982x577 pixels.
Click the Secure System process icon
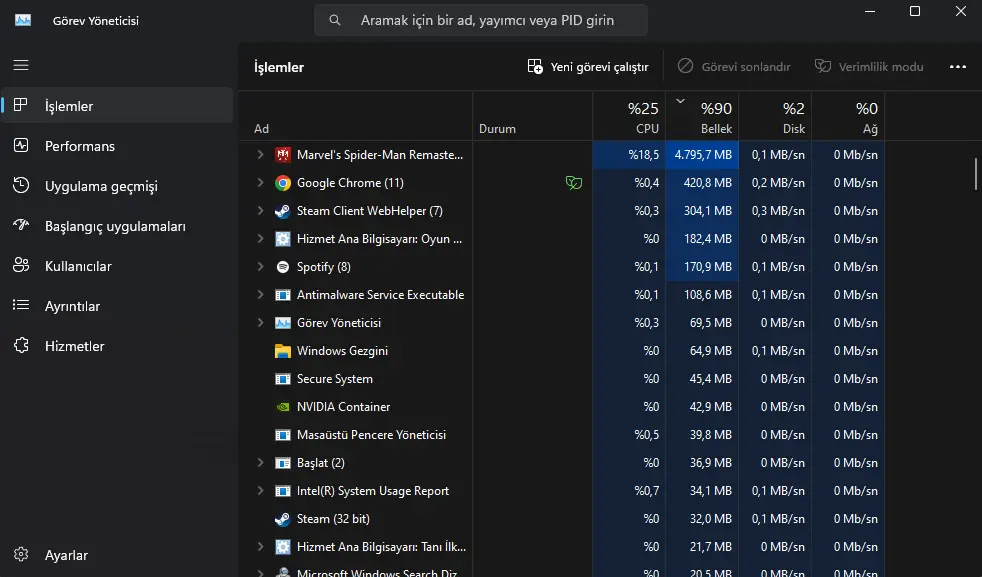tap(283, 379)
